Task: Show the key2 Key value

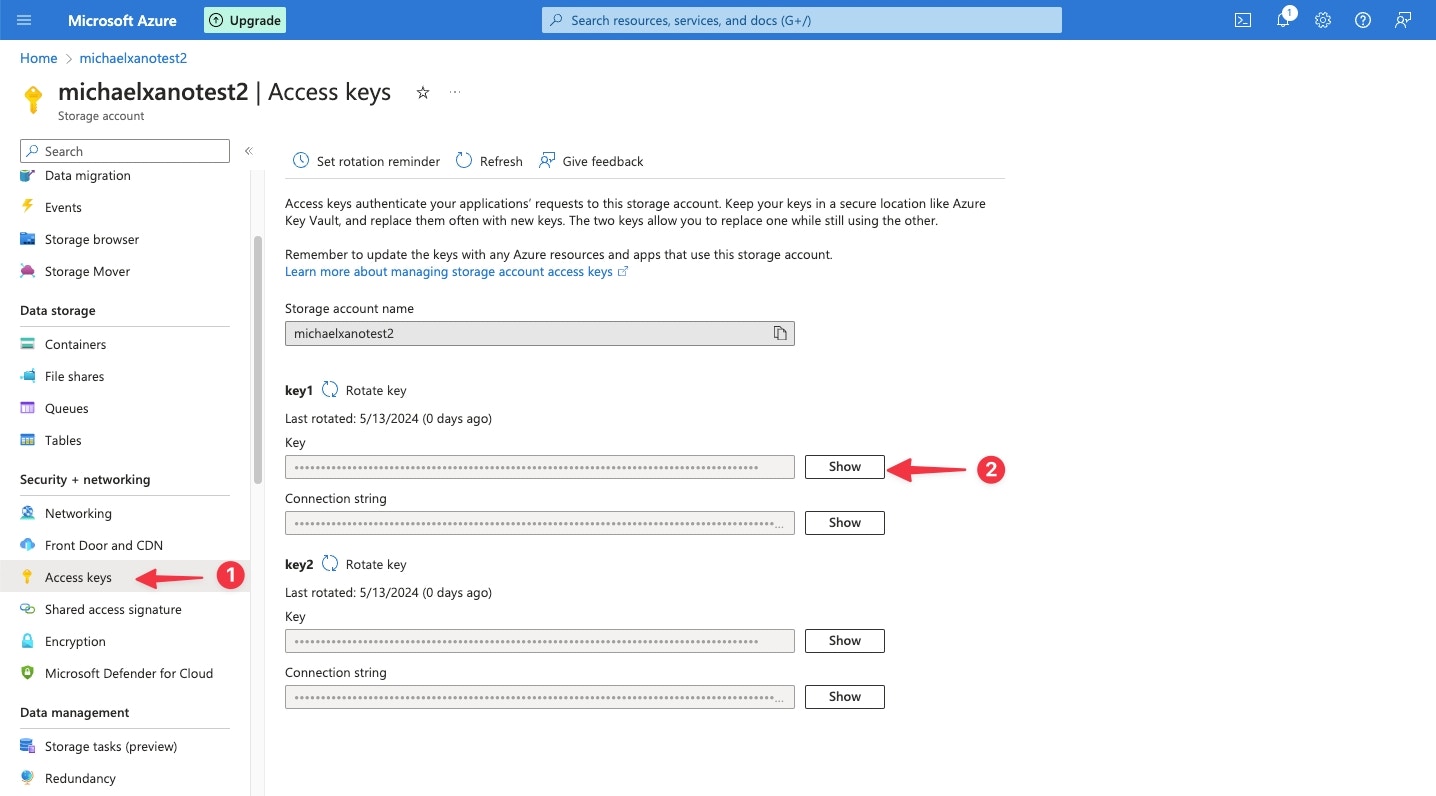Action: pyautogui.click(x=845, y=641)
